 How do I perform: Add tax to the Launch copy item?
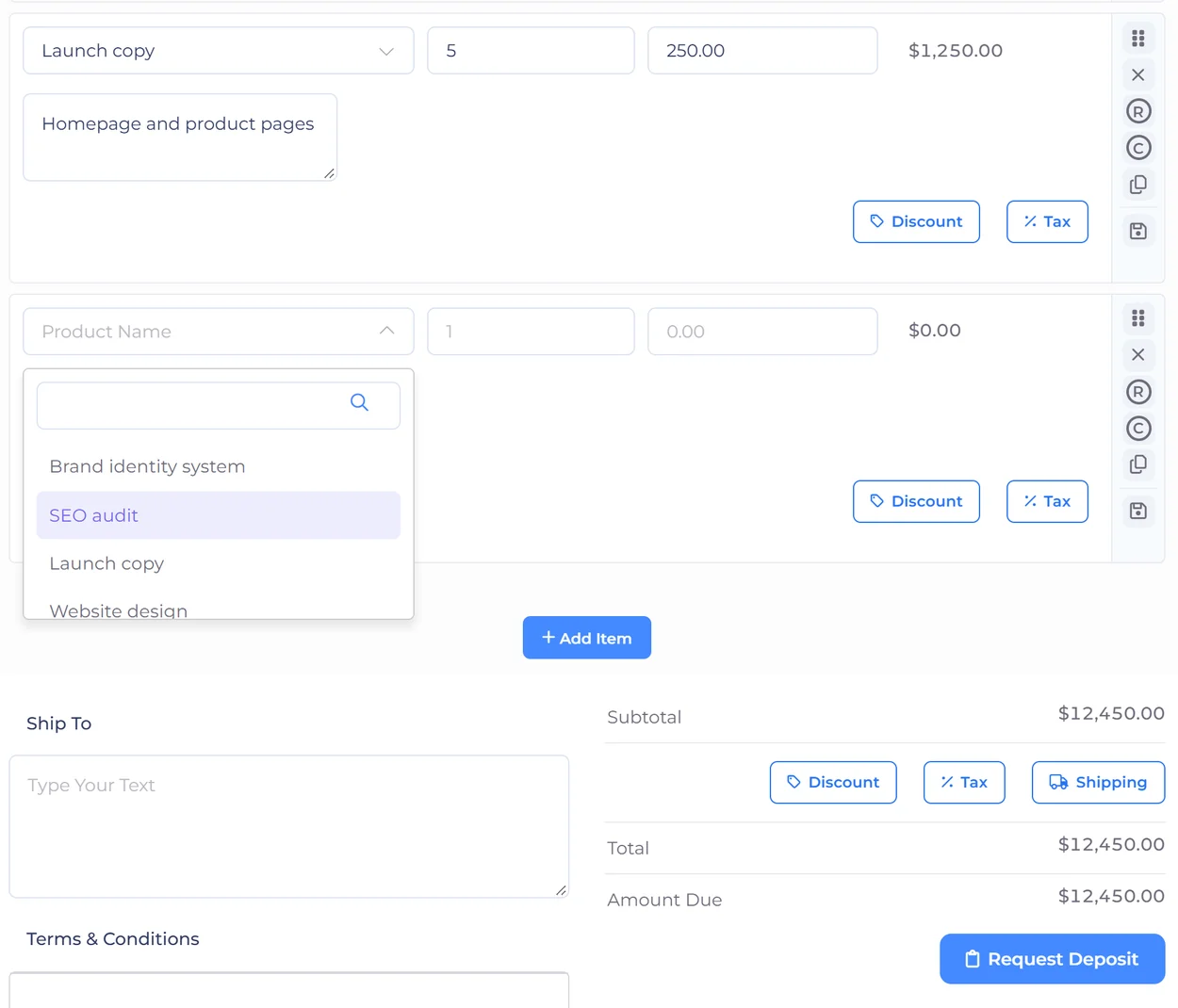click(x=1047, y=221)
